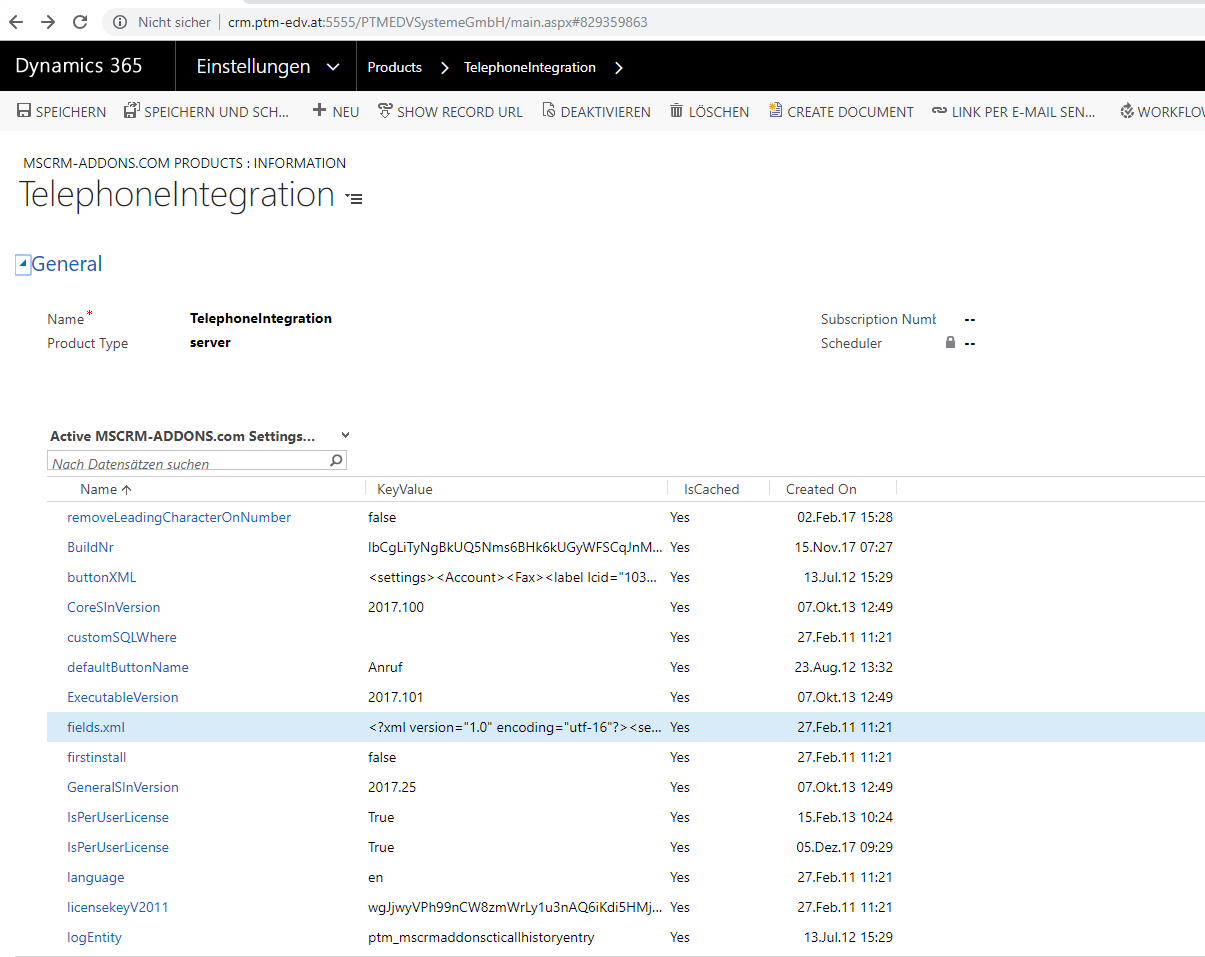Open the ExecutableVersion setting link

[x=123, y=698]
